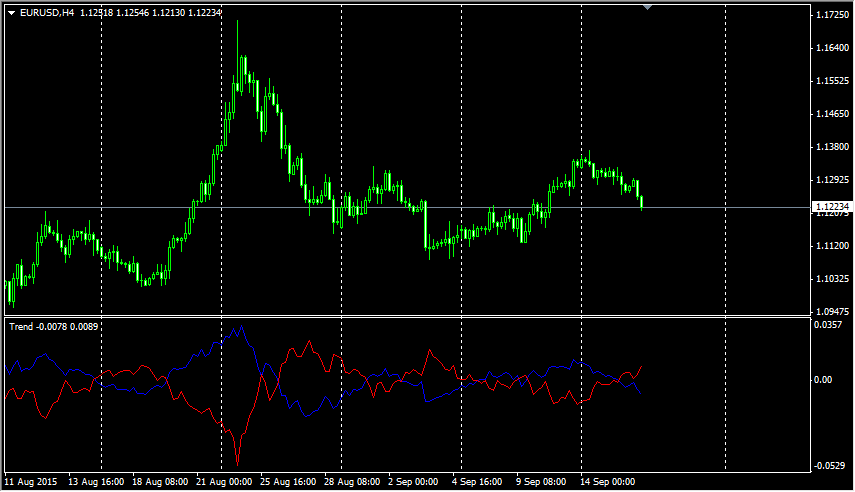Click the 14 Sep 00:00 time label

pyautogui.click(x=607, y=482)
